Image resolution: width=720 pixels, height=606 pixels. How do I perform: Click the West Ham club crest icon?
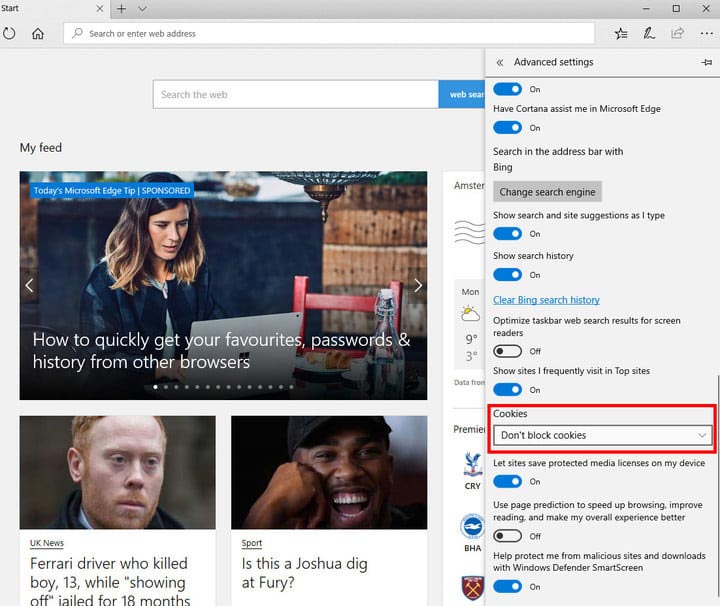click(x=473, y=588)
